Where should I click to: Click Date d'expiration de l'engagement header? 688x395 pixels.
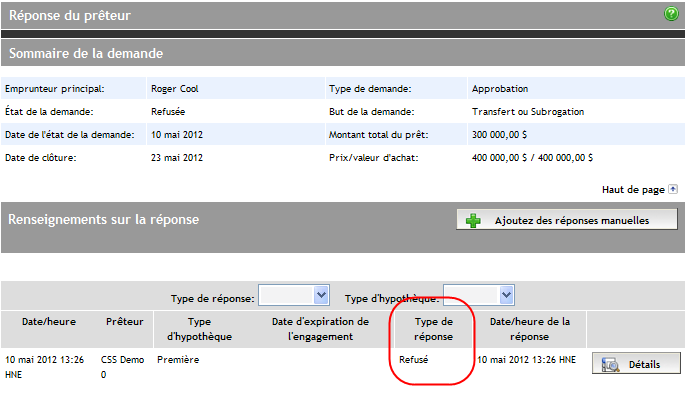coord(320,329)
